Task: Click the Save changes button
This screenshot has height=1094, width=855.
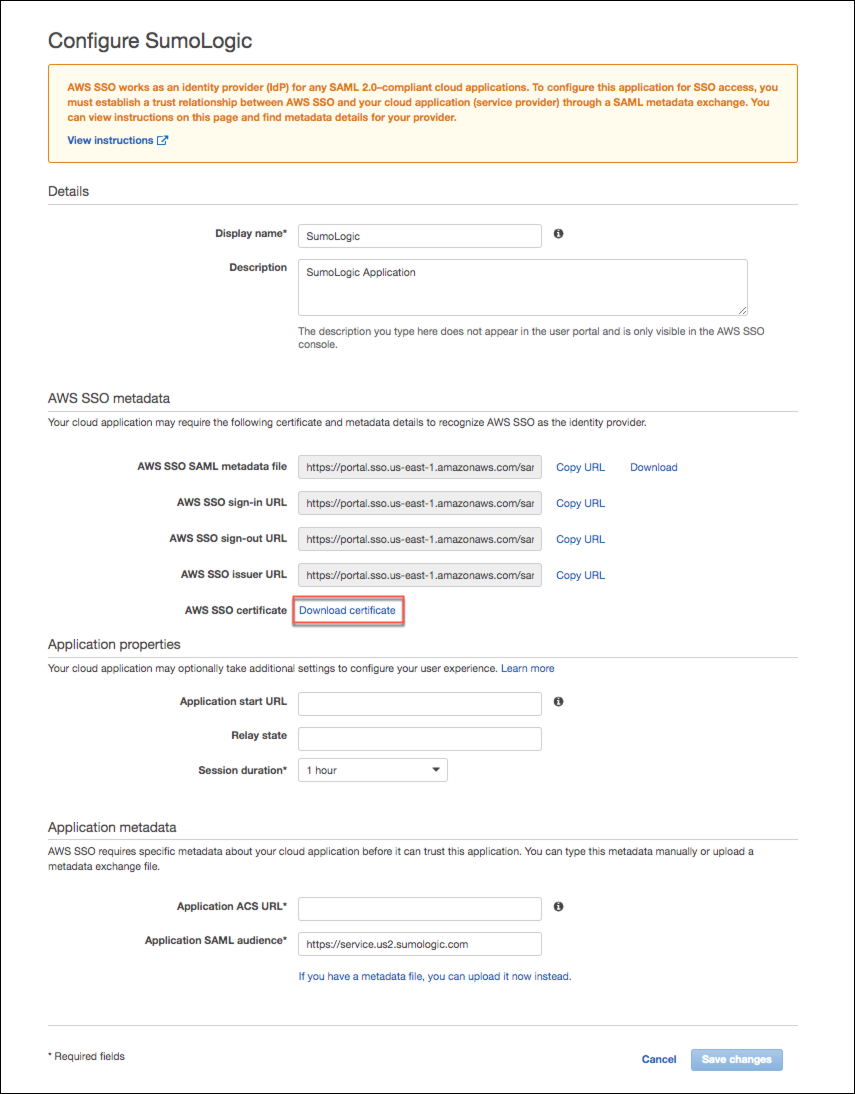Action: click(x=736, y=1059)
